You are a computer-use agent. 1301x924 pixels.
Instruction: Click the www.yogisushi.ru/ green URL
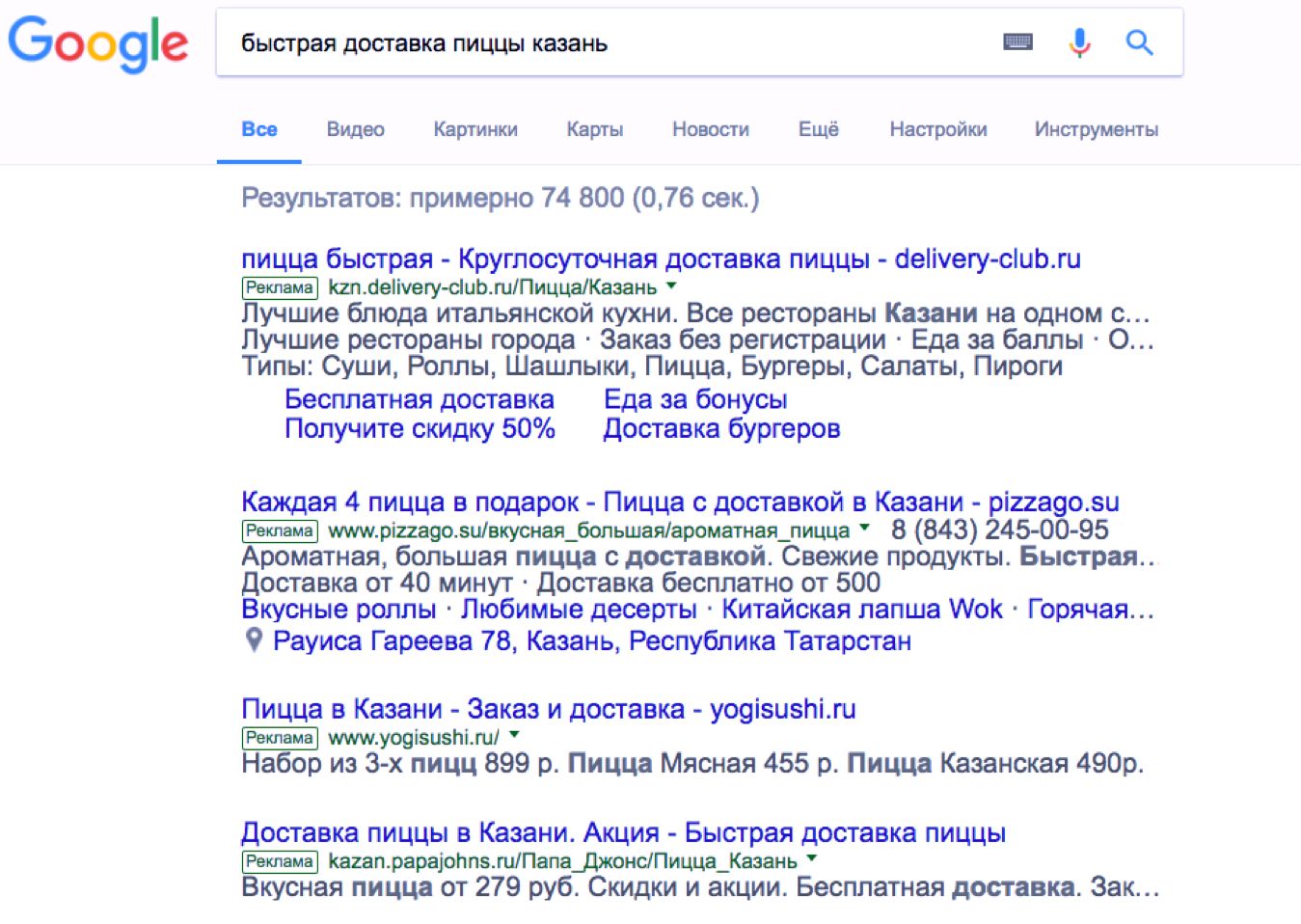[x=414, y=738]
